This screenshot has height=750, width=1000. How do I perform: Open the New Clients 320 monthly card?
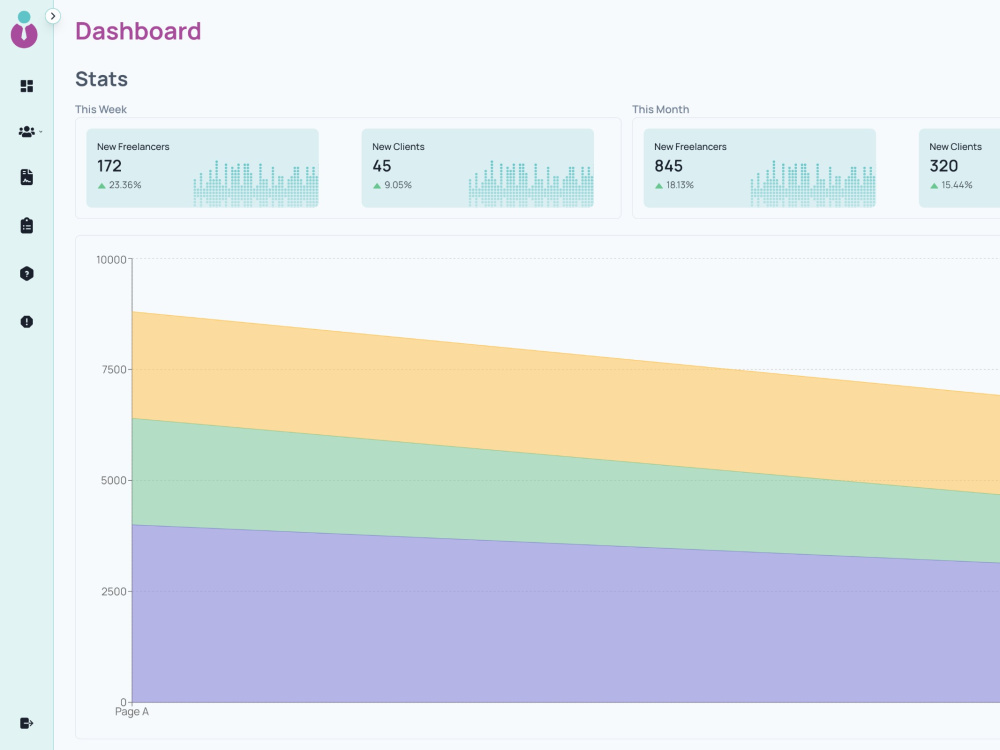(x=959, y=168)
